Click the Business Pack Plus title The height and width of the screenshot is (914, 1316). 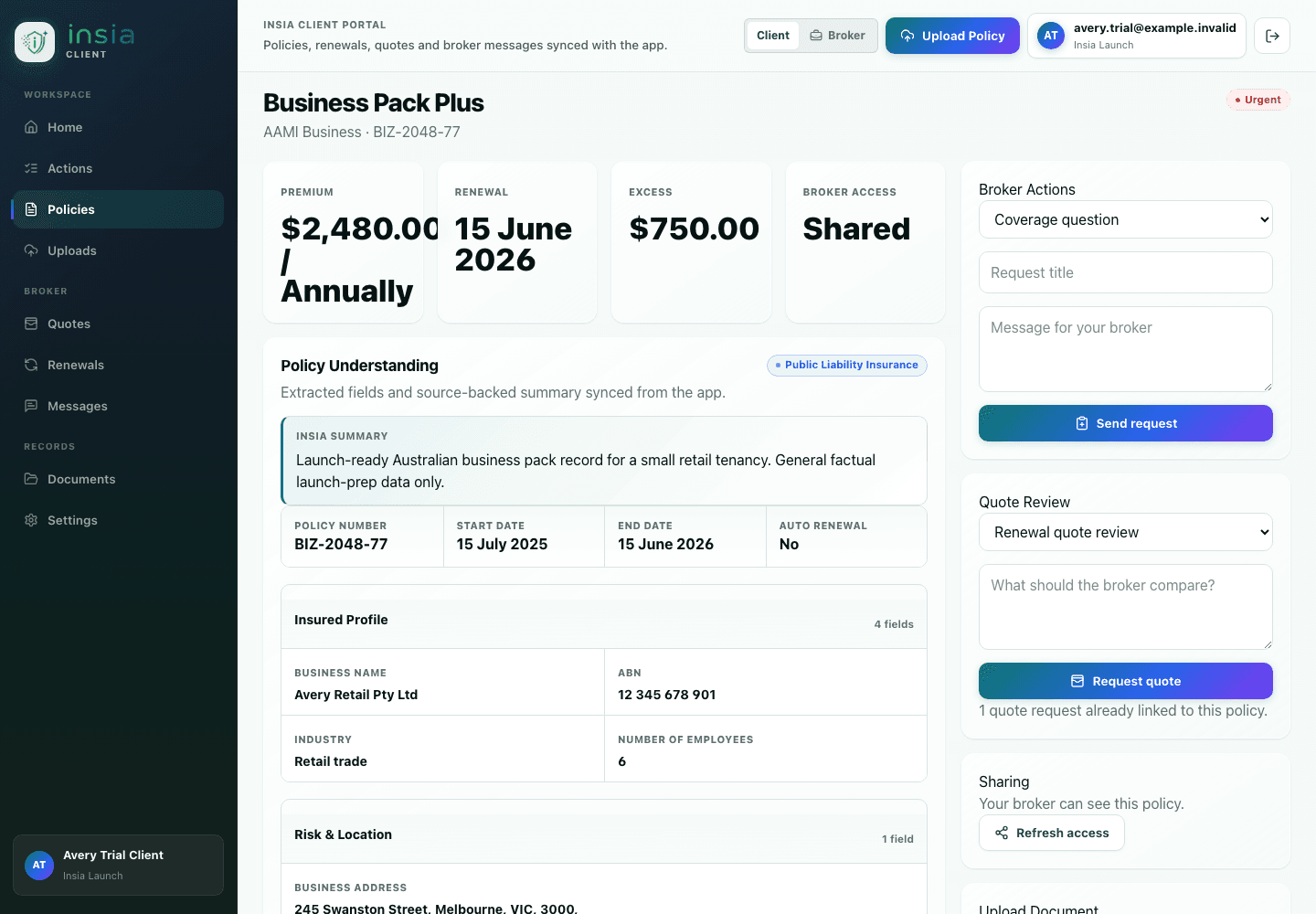click(374, 102)
